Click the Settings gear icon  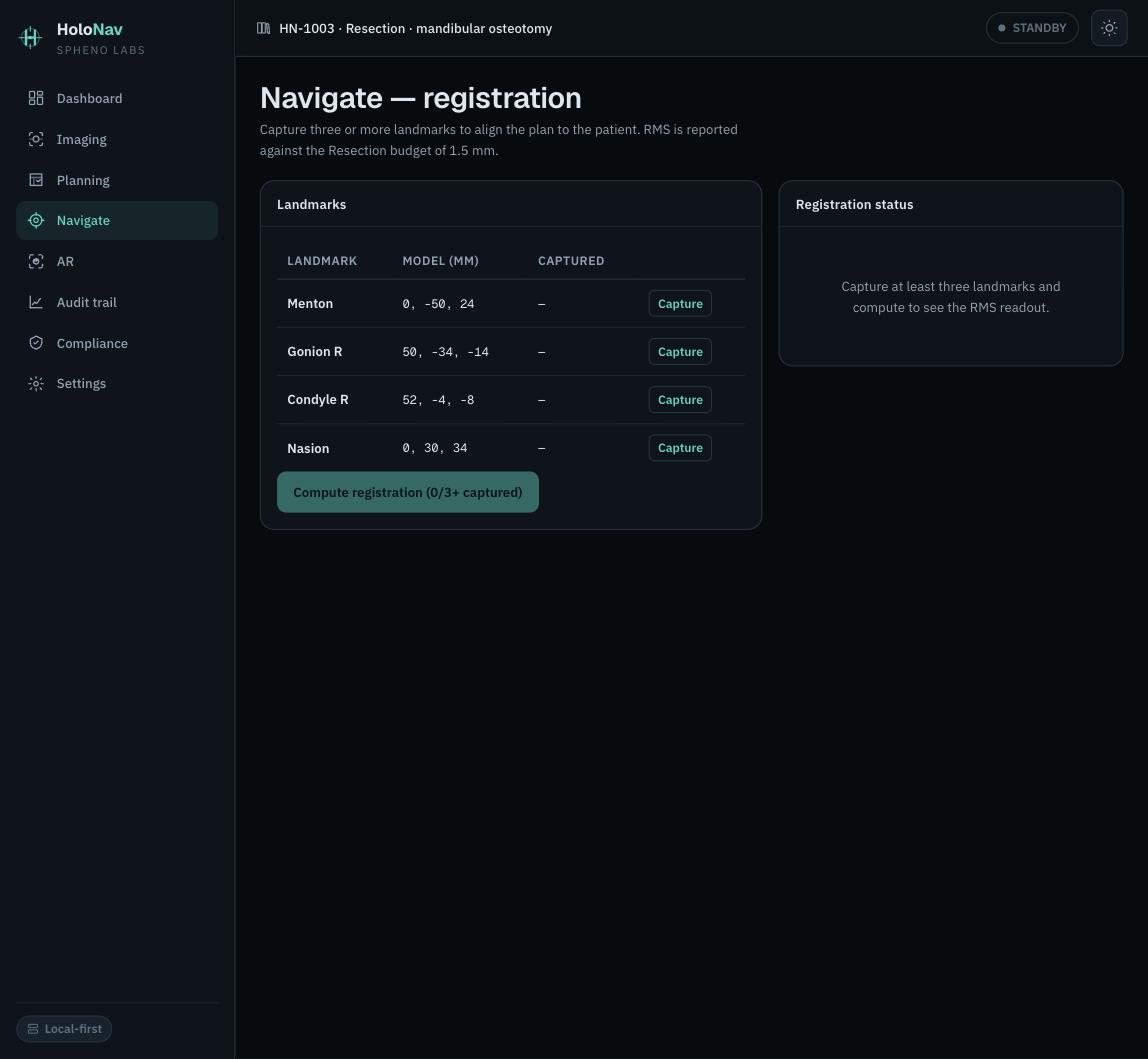coord(36,384)
